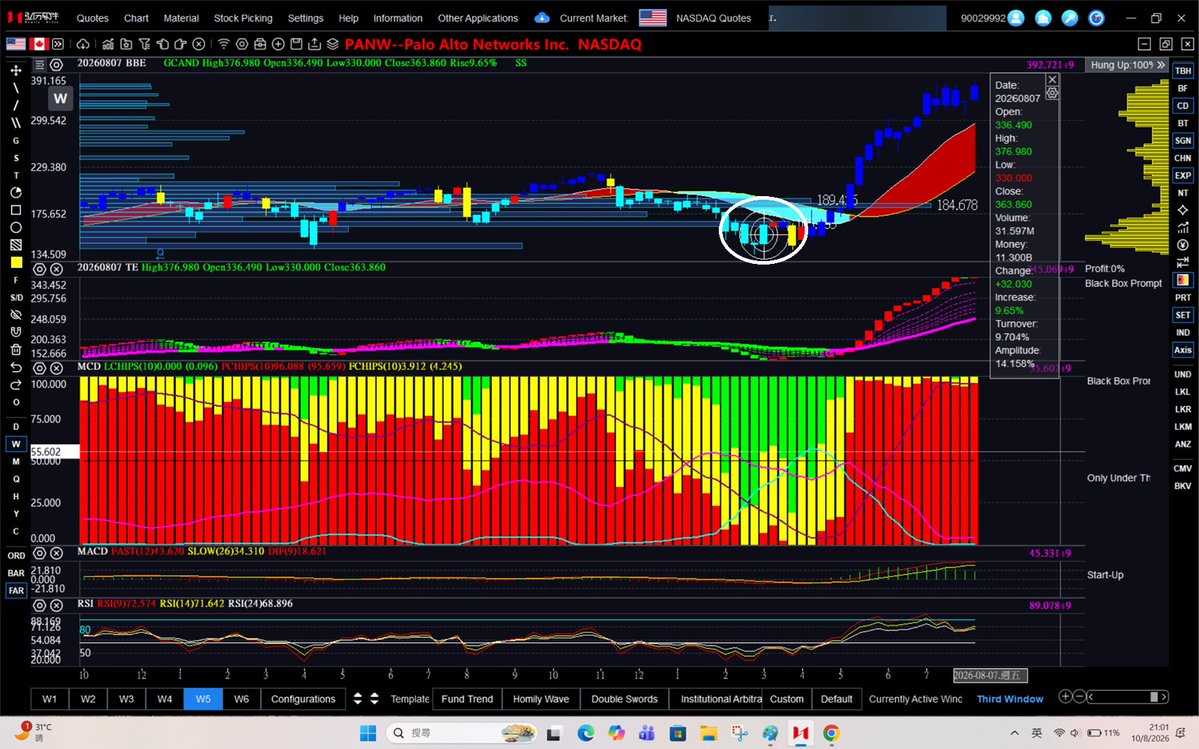Switch to monthly period M

click(x=15, y=462)
